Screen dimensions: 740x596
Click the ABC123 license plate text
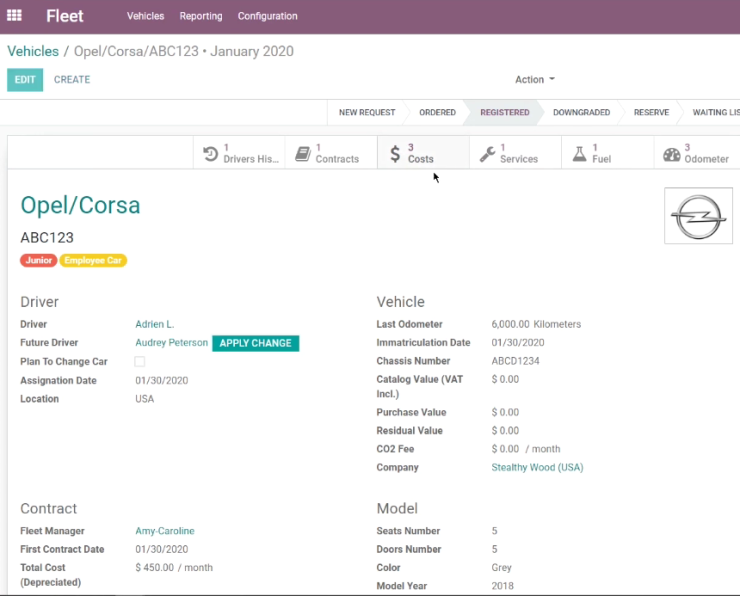[47, 237]
